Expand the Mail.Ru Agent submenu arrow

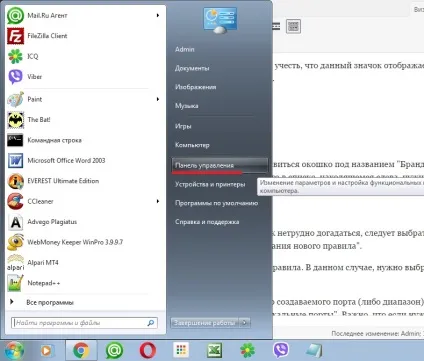point(158,15)
